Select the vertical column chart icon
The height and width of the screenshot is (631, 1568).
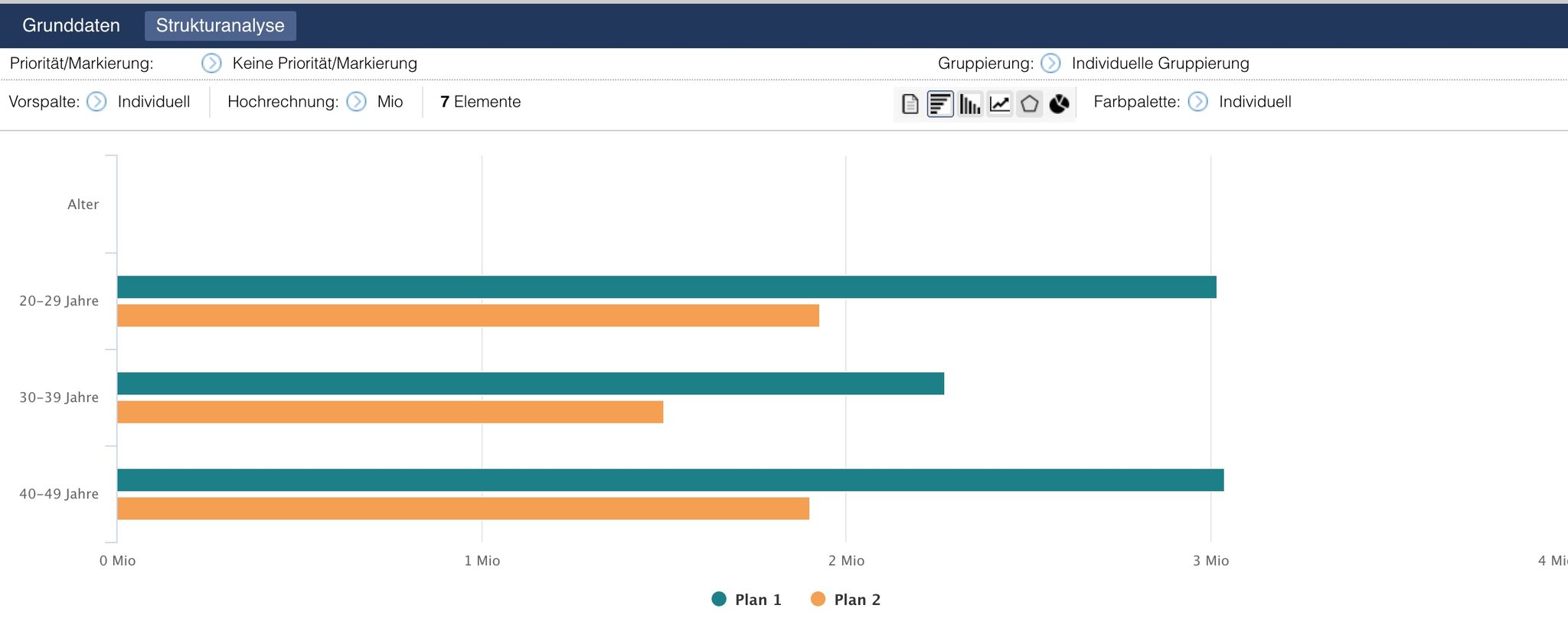click(x=970, y=103)
